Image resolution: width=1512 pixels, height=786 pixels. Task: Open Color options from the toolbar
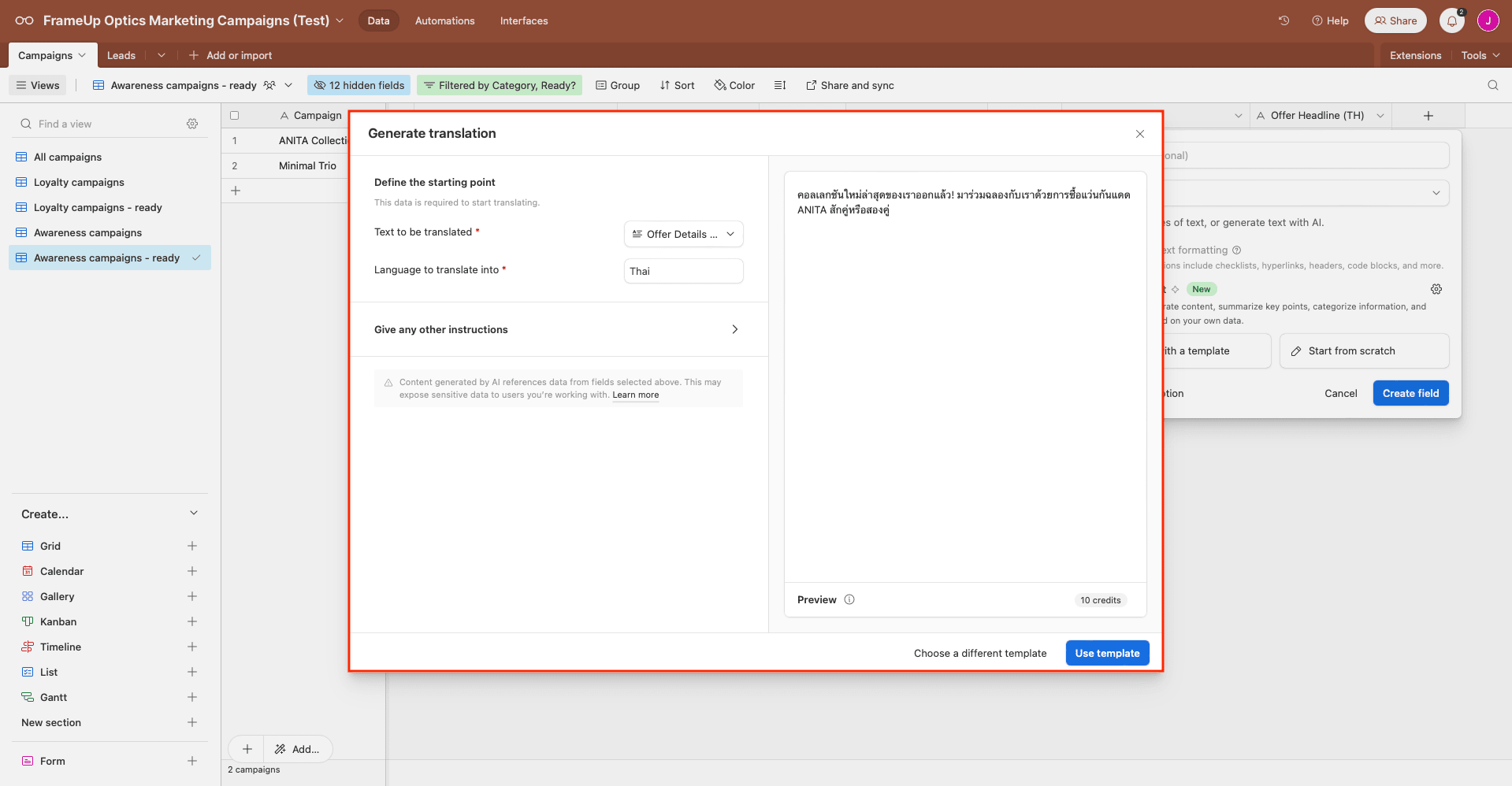coord(734,85)
